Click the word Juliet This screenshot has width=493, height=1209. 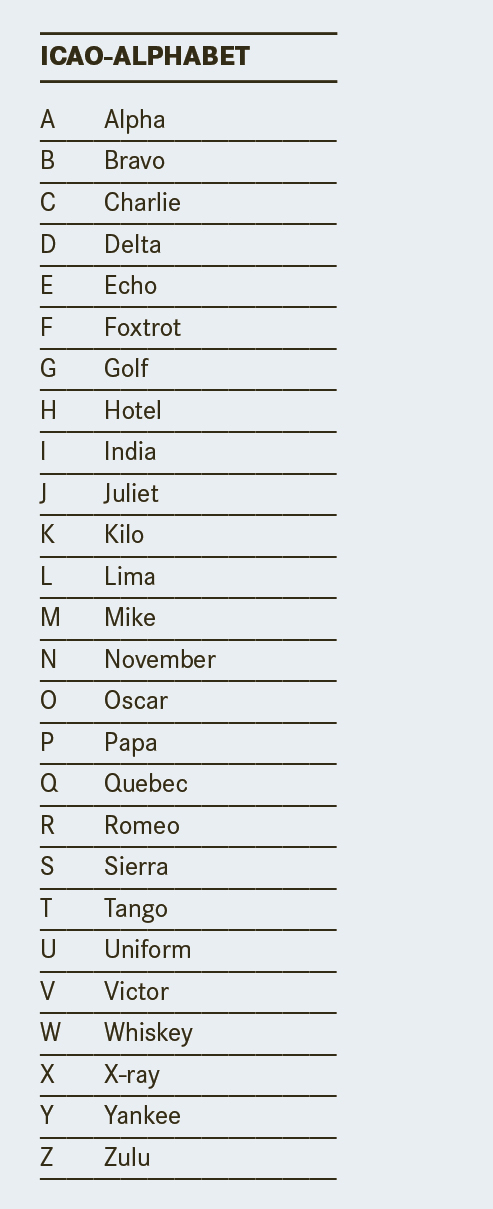[x=131, y=493]
